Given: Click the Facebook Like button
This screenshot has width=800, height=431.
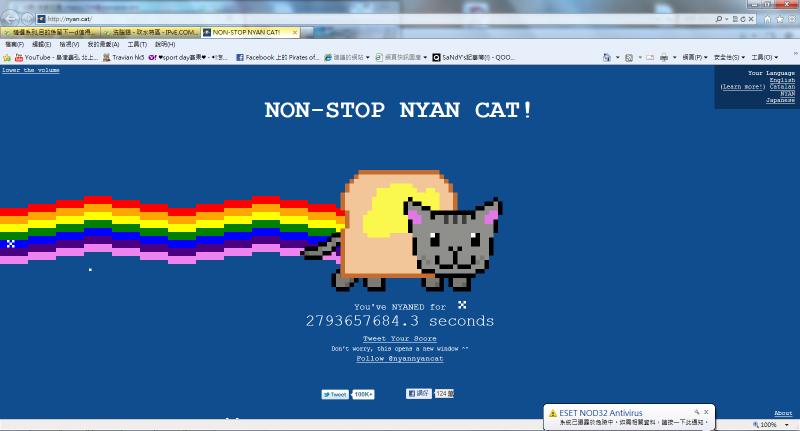Looking at the screenshot, I should (x=419, y=393).
